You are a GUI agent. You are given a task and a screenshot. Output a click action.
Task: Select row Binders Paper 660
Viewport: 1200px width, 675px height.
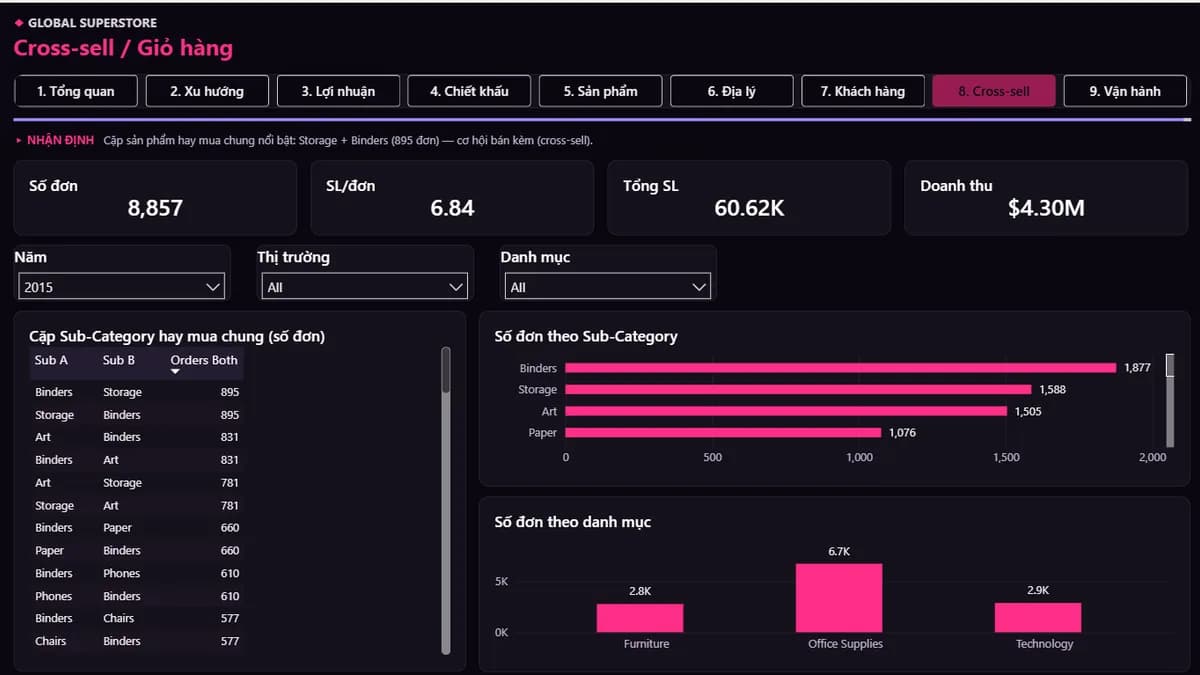click(x=137, y=528)
